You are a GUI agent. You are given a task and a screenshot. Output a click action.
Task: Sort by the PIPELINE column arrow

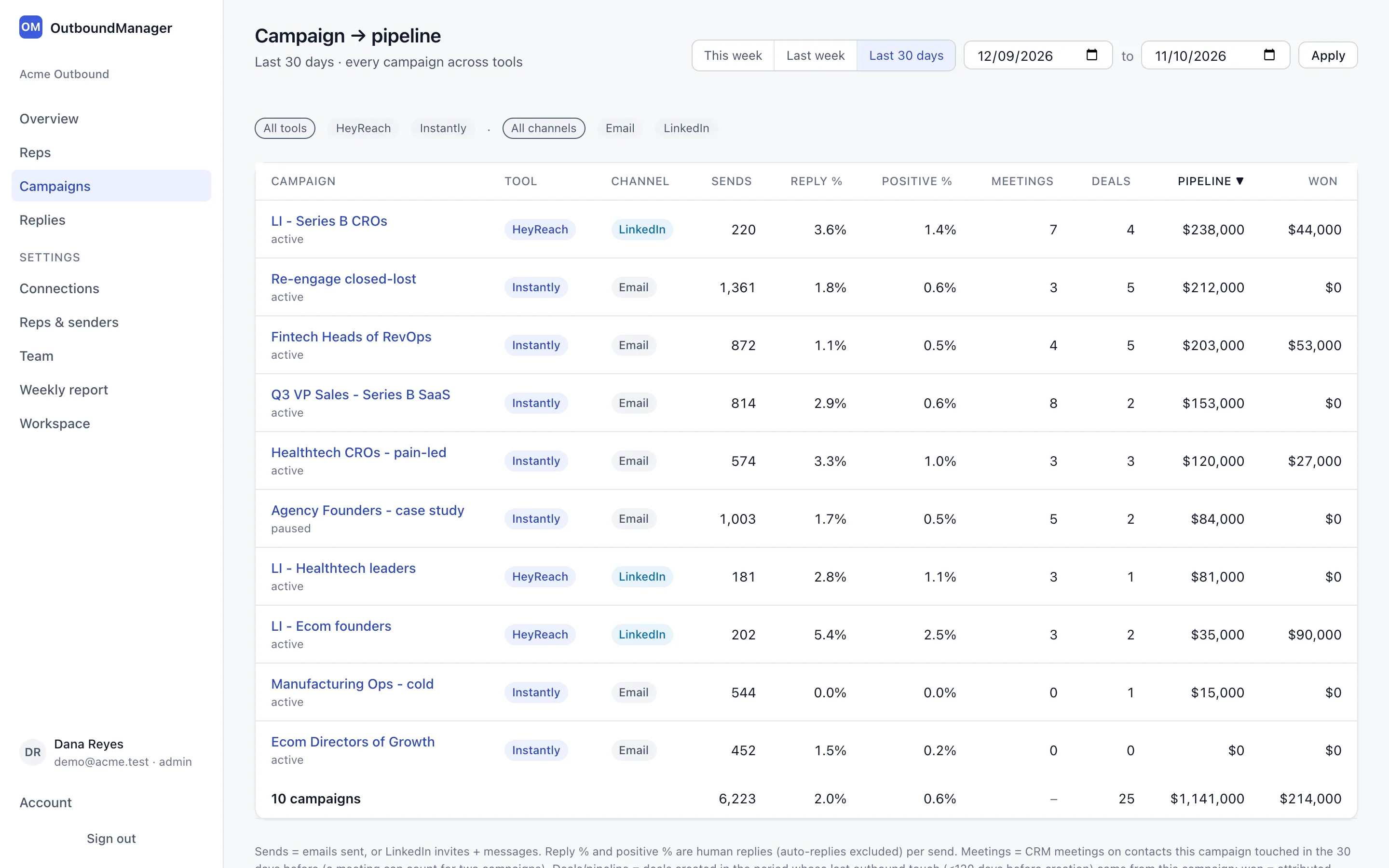click(1240, 181)
